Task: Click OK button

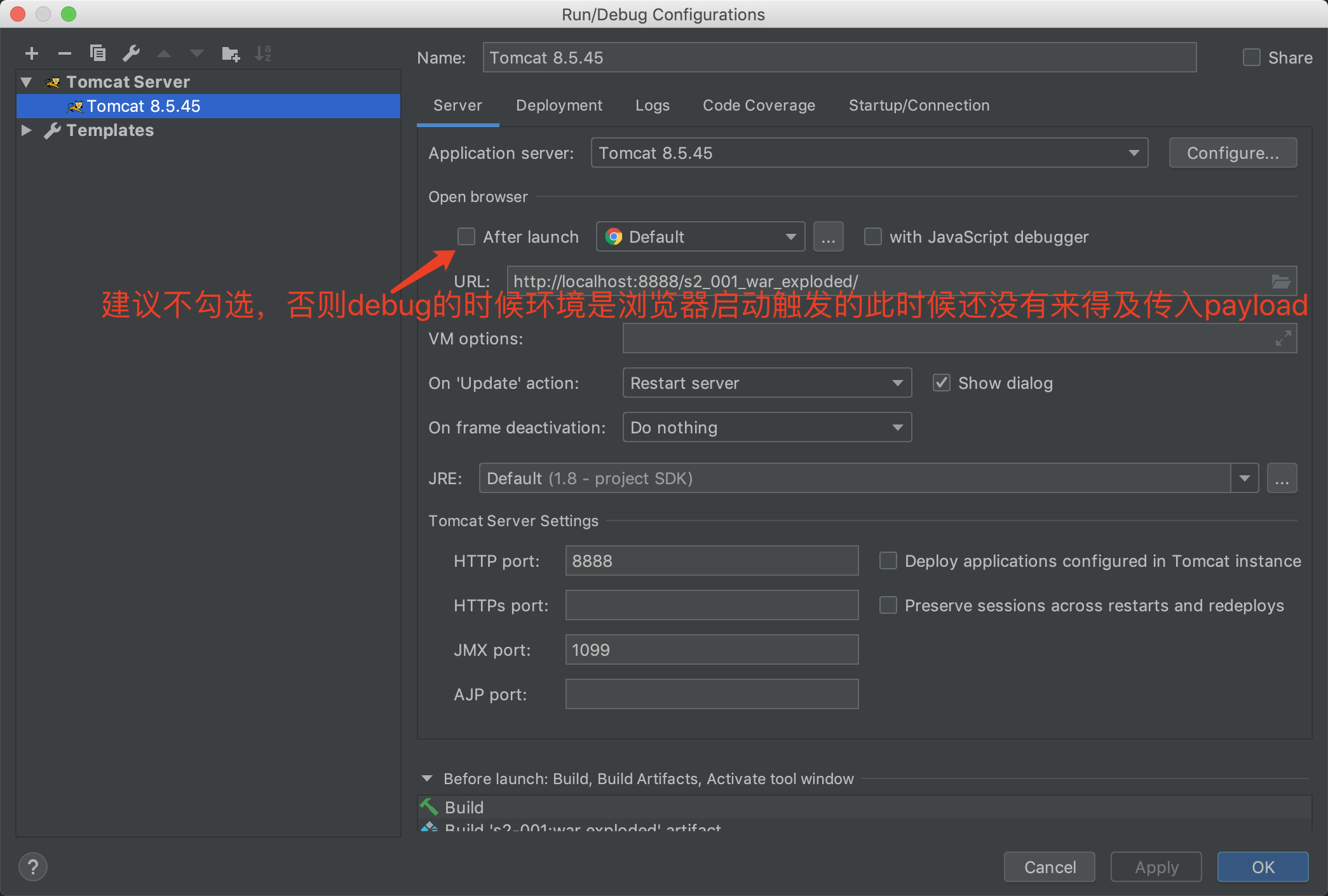Action: (1263, 867)
